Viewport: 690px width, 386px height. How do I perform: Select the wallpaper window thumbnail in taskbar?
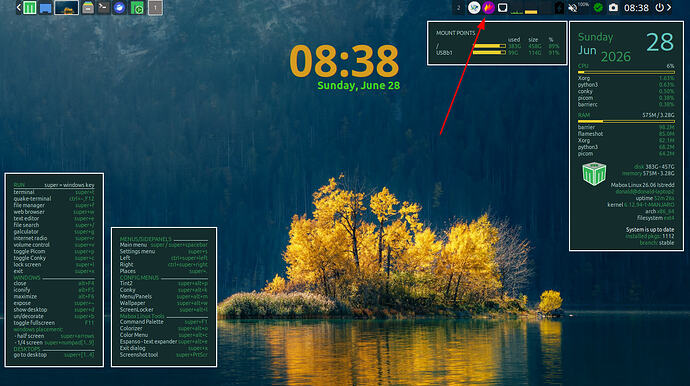pyautogui.click(x=66, y=7)
